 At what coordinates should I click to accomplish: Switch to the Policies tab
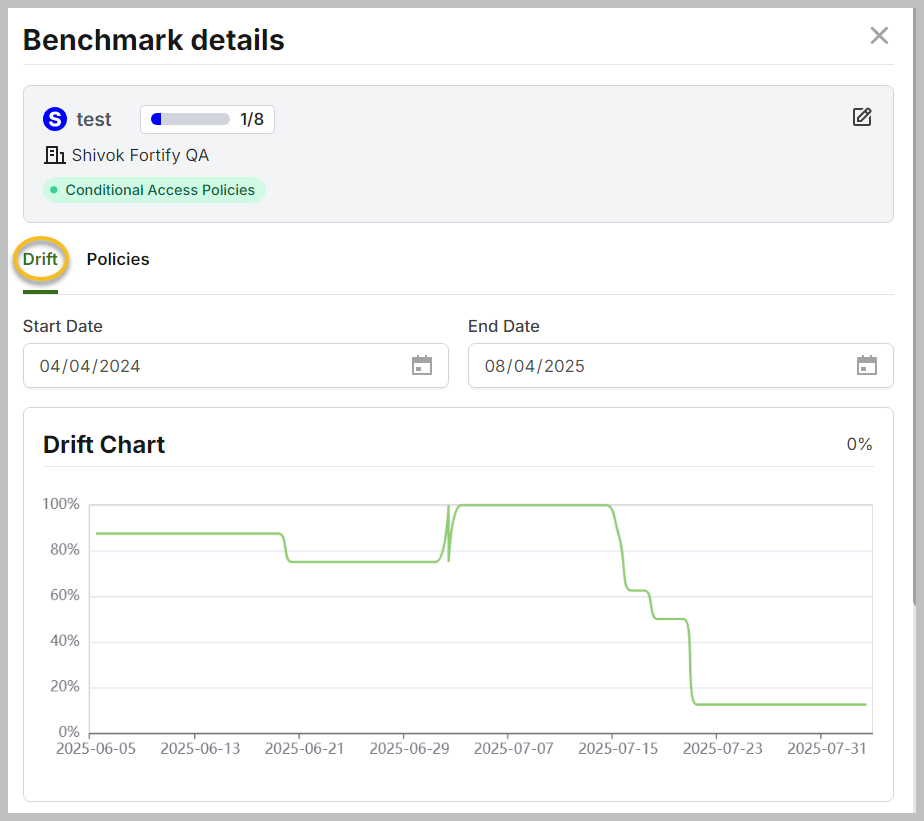[x=118, y=259]
